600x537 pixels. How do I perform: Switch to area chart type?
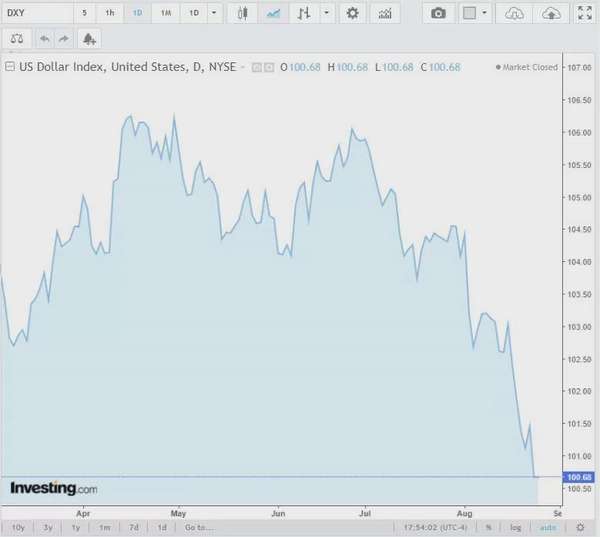274,13
